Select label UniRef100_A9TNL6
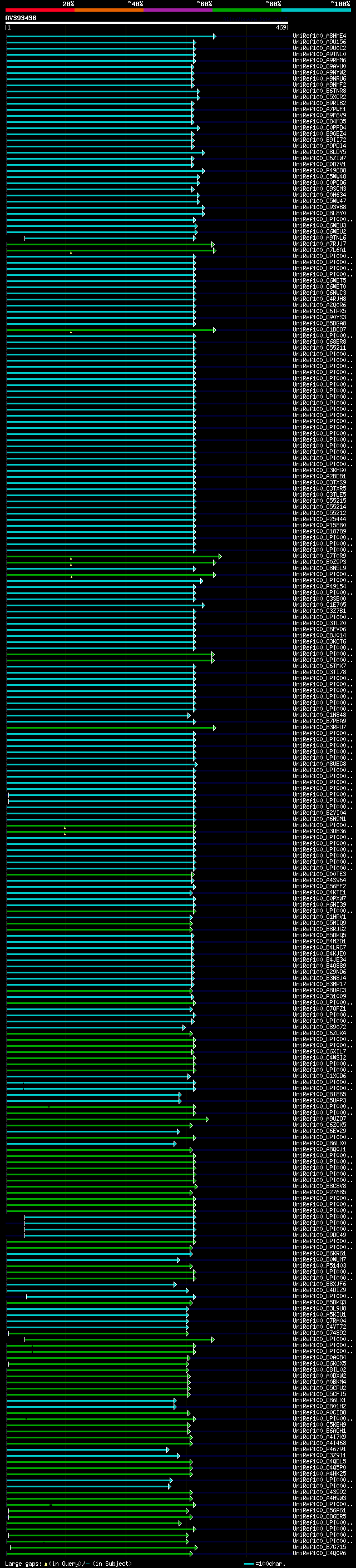 click(319, 238)
